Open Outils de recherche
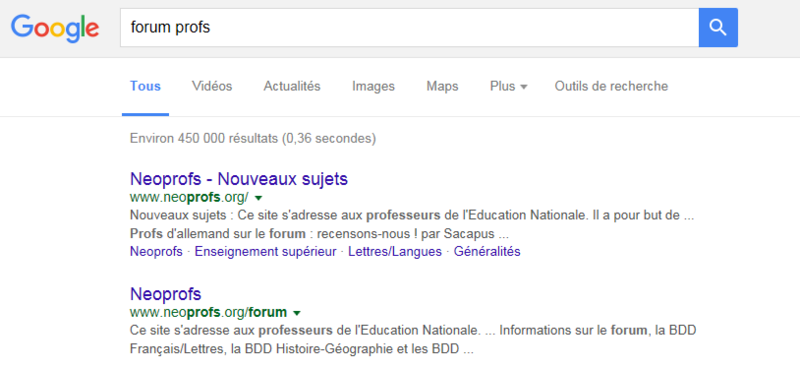The height and width of the screenshot is (369, 800). 611,86
